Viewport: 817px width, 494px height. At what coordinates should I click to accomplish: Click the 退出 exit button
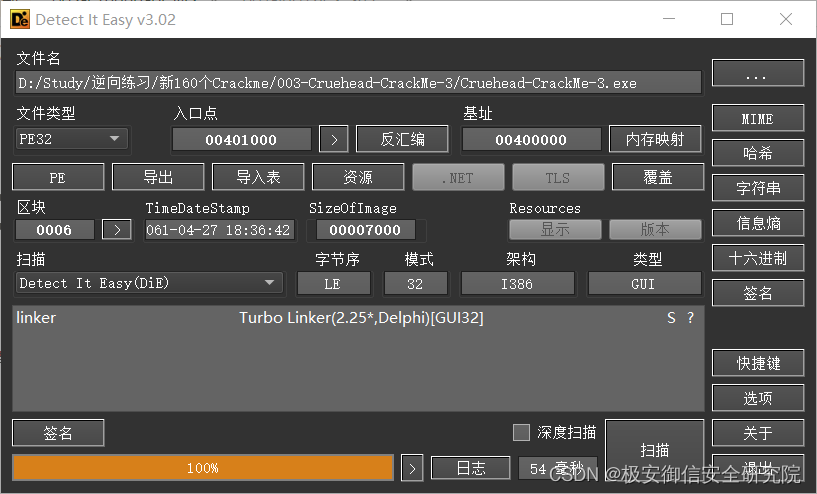tap(758, 467)
